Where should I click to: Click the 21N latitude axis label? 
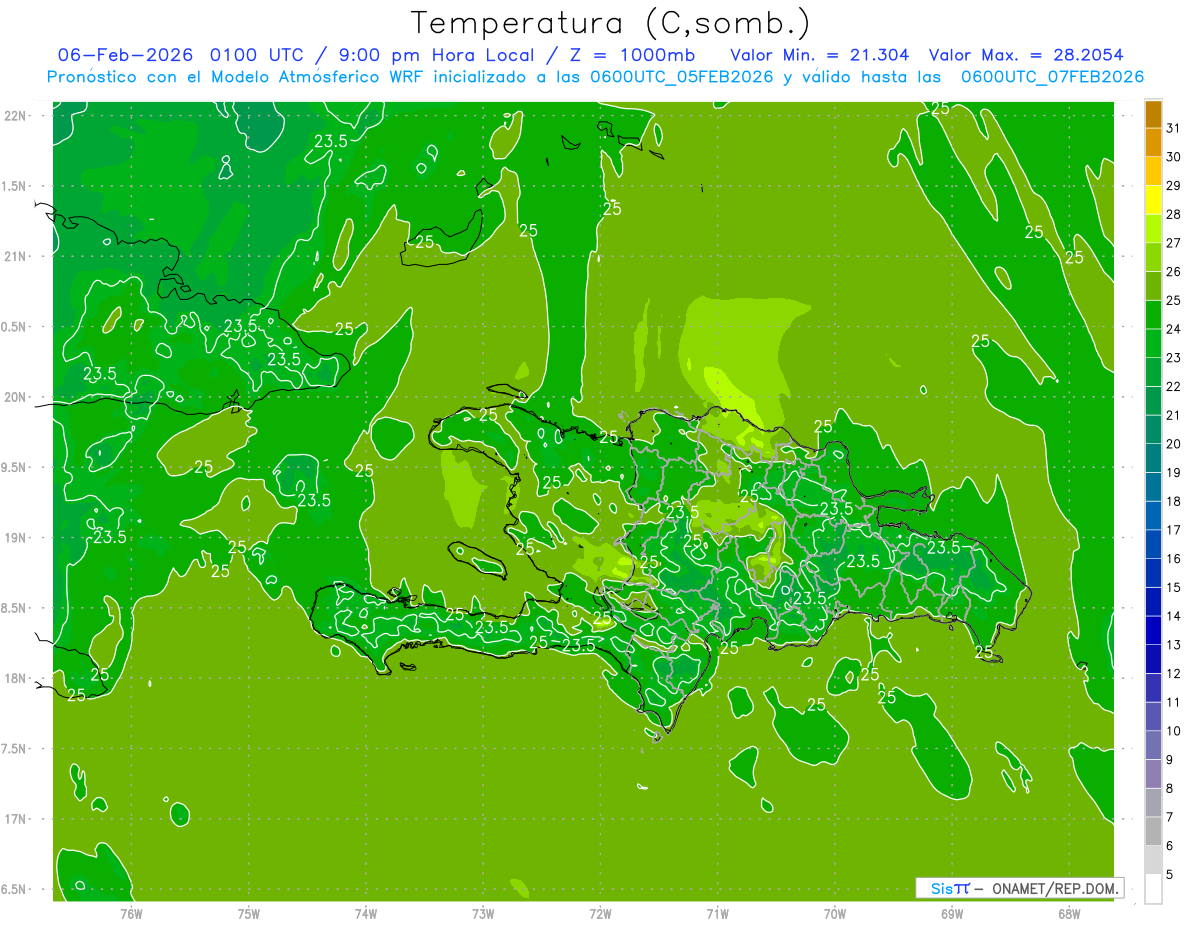tap(16, 256)
